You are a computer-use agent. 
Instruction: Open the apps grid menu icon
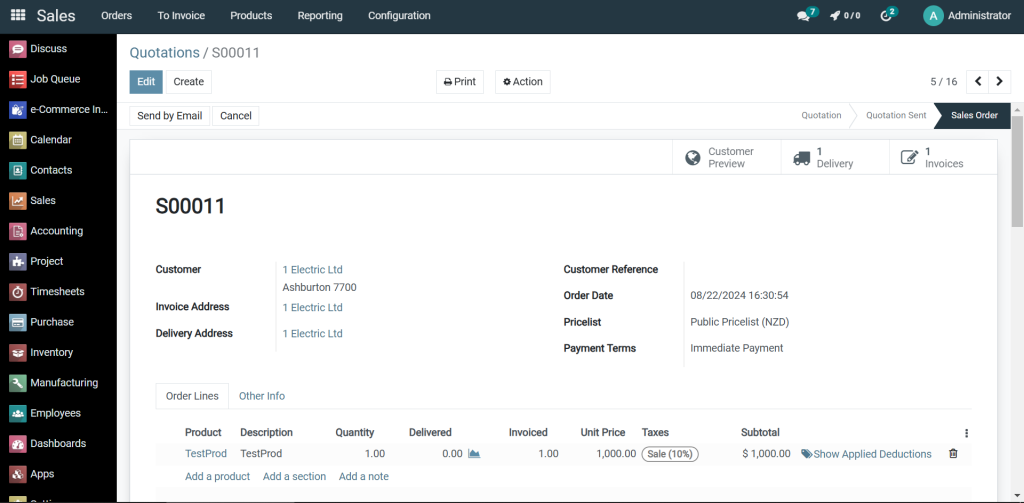click(x=18, y=15)
